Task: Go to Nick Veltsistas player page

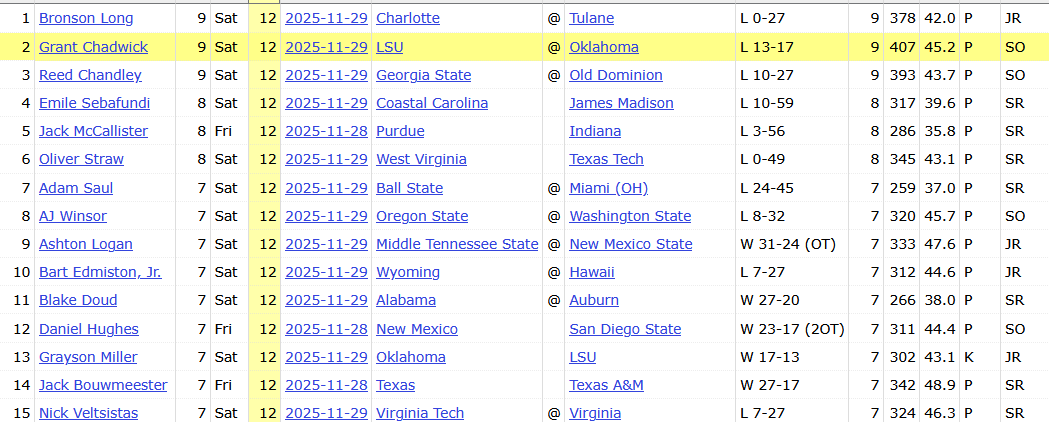Action: 88,413
